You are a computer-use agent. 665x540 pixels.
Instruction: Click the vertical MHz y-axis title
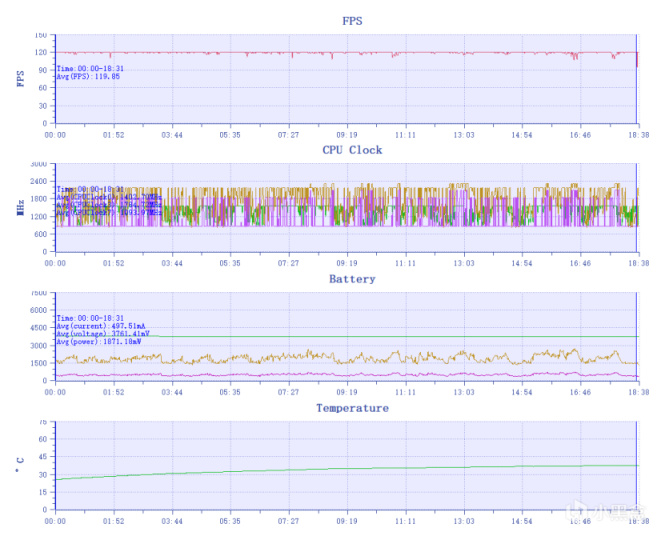[20, 208]
